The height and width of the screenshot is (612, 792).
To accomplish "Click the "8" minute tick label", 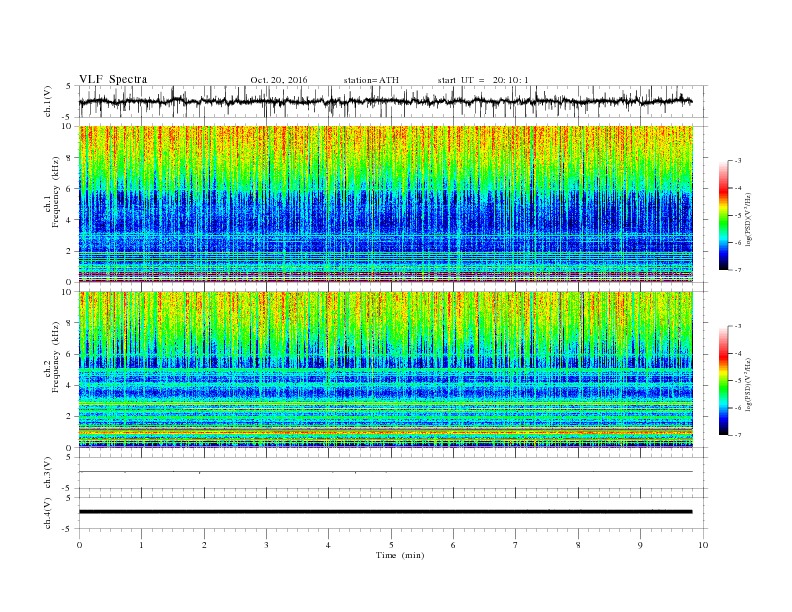I will pyautogui.click(x=578, y=545).
